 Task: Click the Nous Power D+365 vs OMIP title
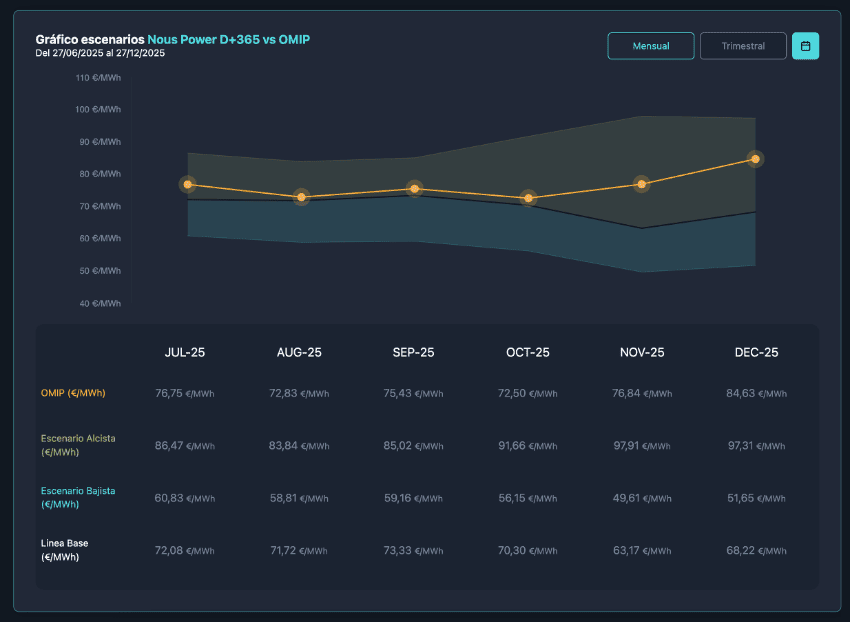pos(228,39)
